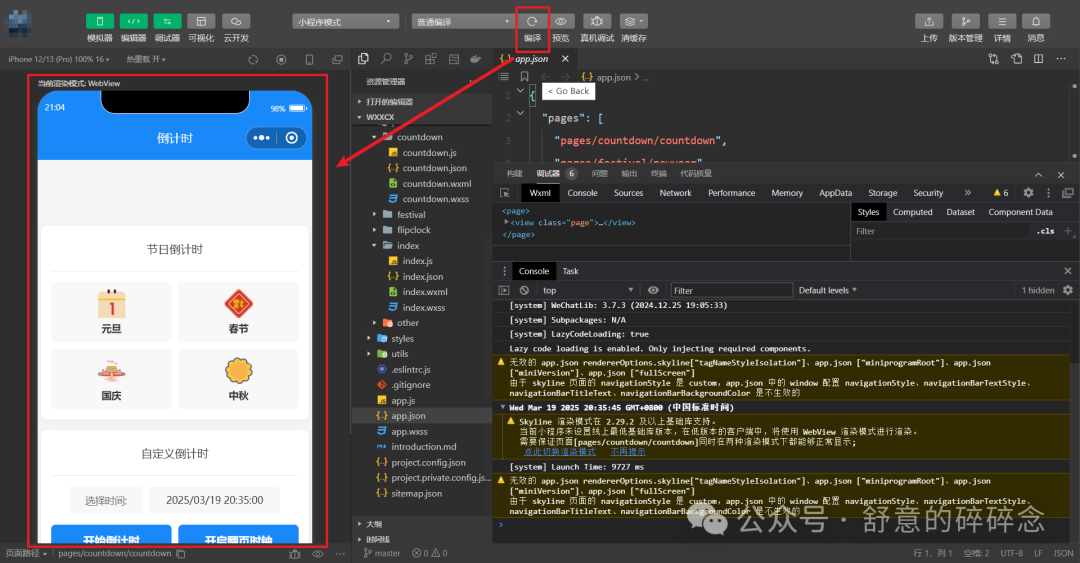Toggle the 编辑器 editor panel
The width and height of the screenshot is (1080, 563).
133,21
